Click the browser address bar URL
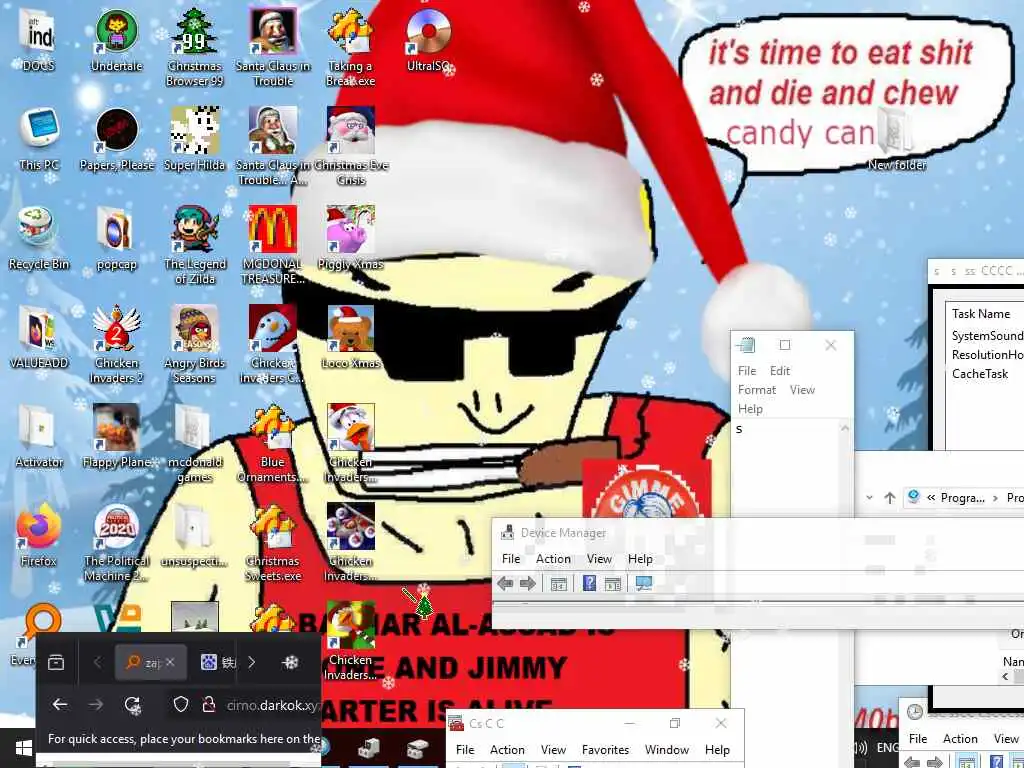 pos(273,705)
